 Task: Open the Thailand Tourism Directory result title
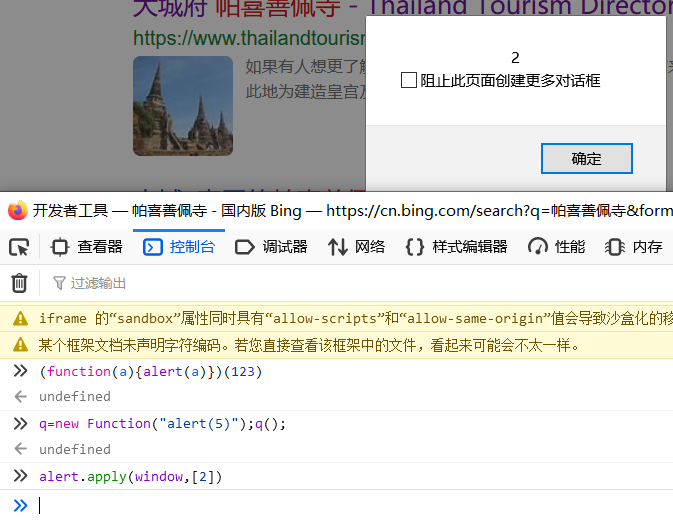403,7
